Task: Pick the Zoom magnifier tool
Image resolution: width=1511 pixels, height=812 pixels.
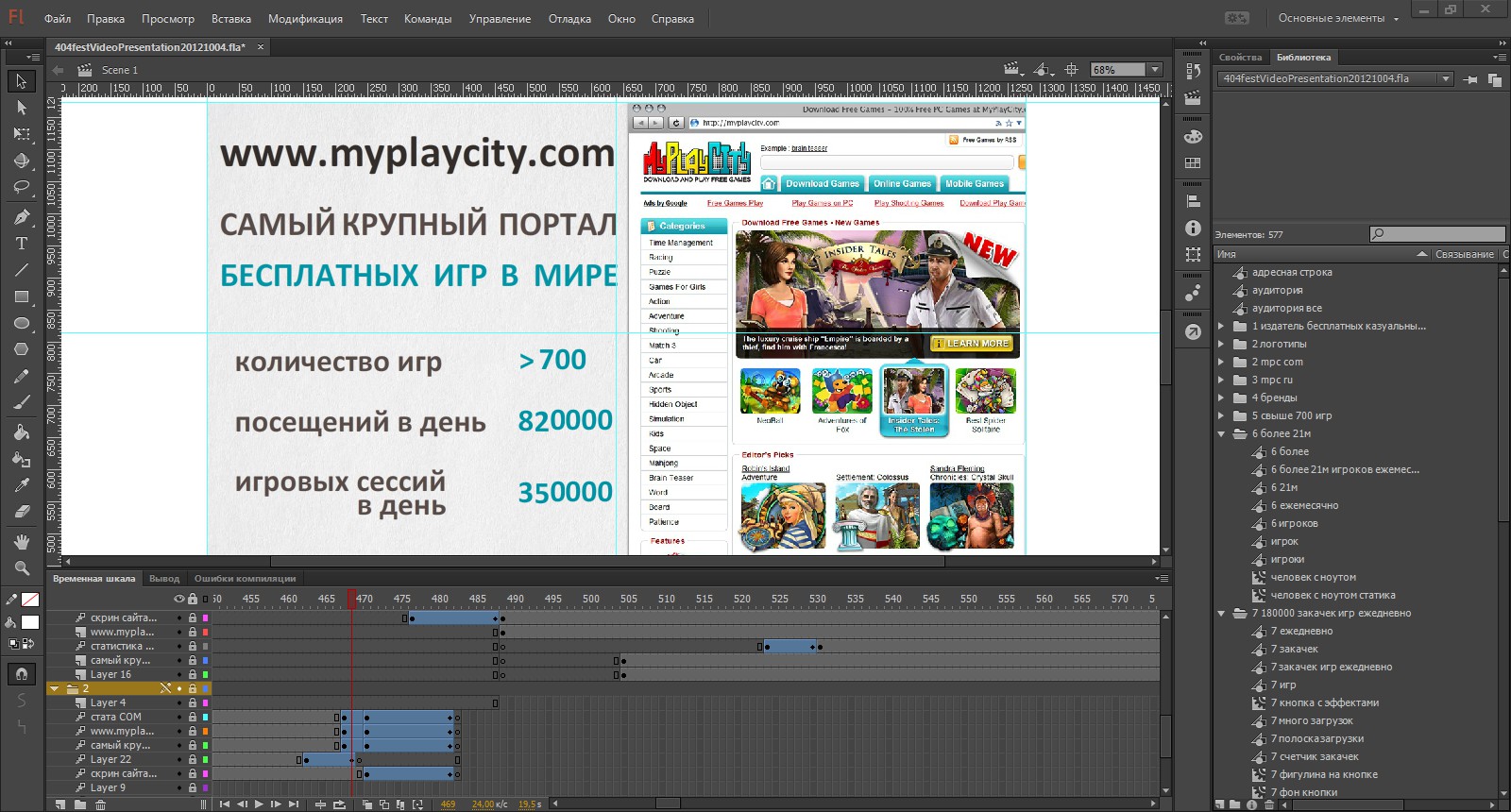Action: coord(22,568)
